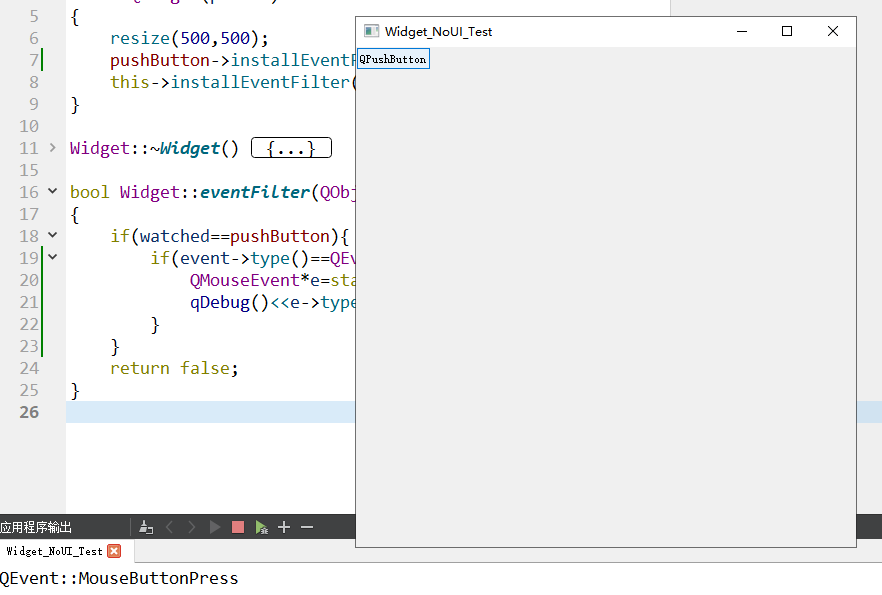The width and height of the screenshot is (882, 595).
Task: Collapse the eventFilter function at line 16
Action: (x=53, y=192)
